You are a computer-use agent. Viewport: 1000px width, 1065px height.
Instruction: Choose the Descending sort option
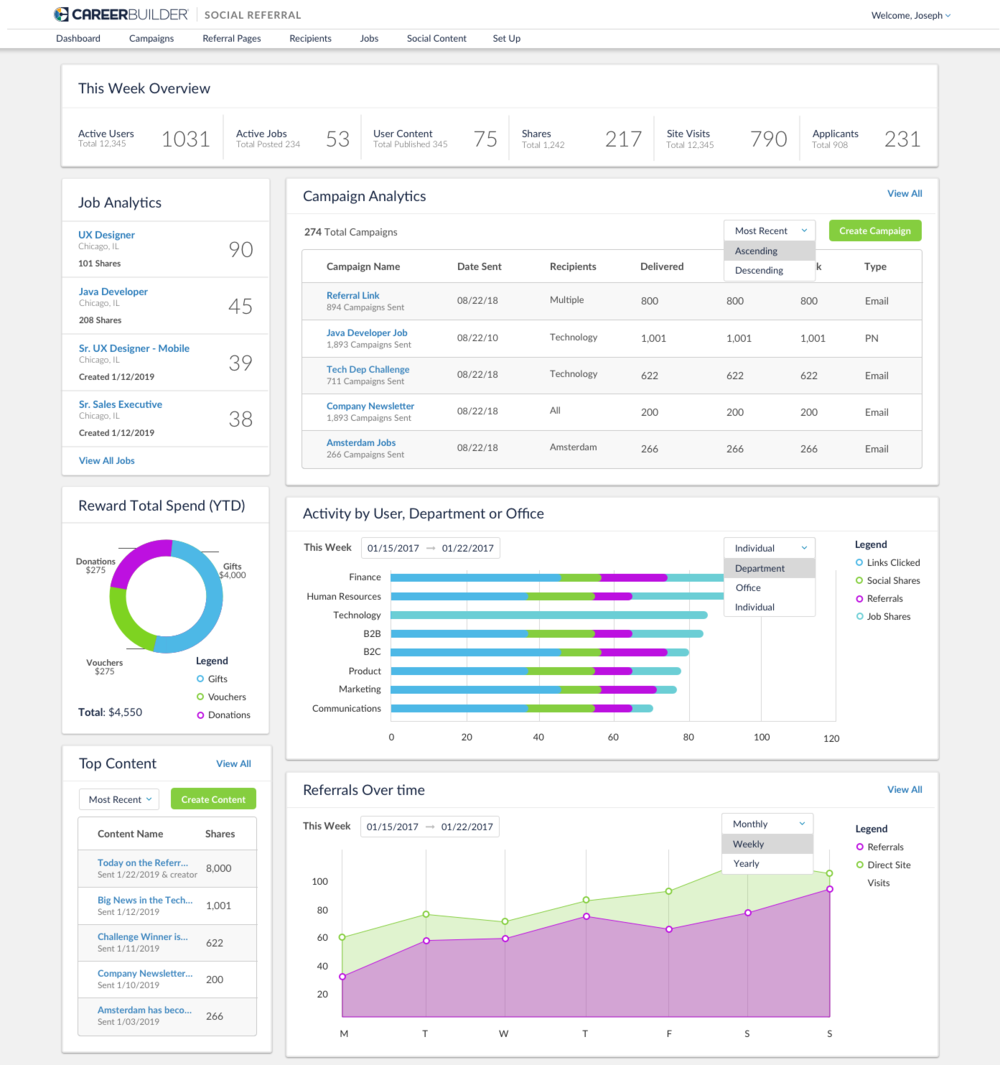pyautogui.click(x=770, y=270)
